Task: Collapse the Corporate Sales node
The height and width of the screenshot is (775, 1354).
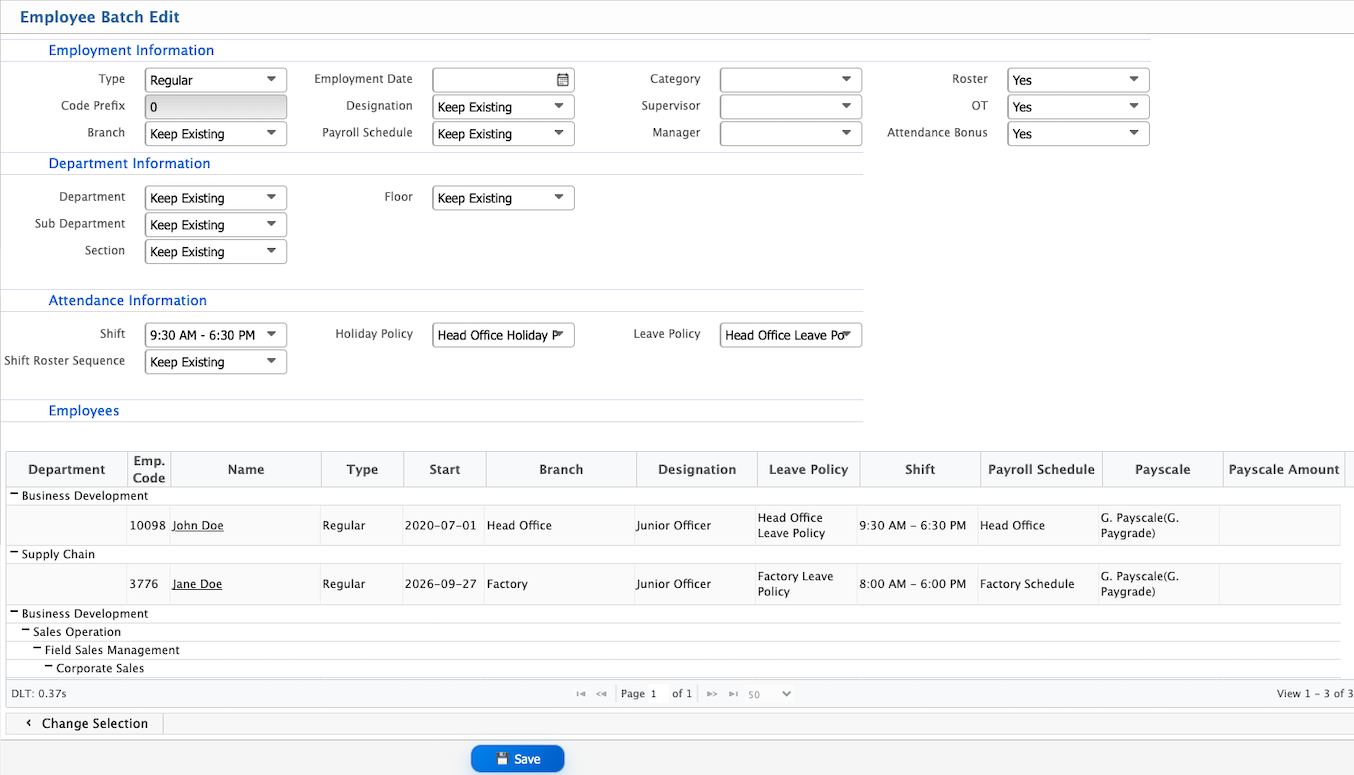Action: 49,667
